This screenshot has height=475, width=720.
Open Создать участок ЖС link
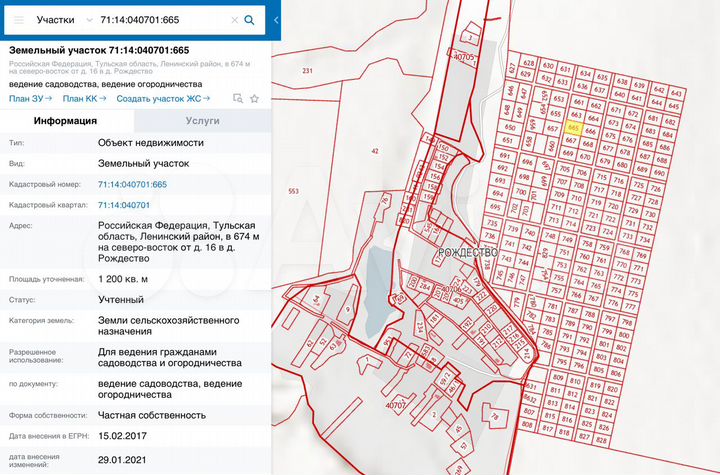click(163, 99)
